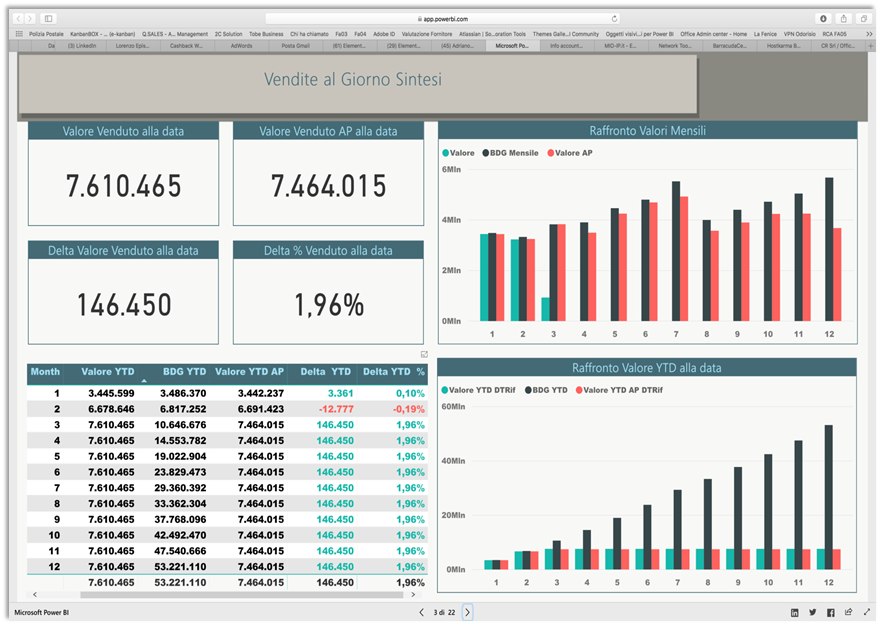
Task: Click the Safari share toolbar icon
Action: (x=844, y=19)
